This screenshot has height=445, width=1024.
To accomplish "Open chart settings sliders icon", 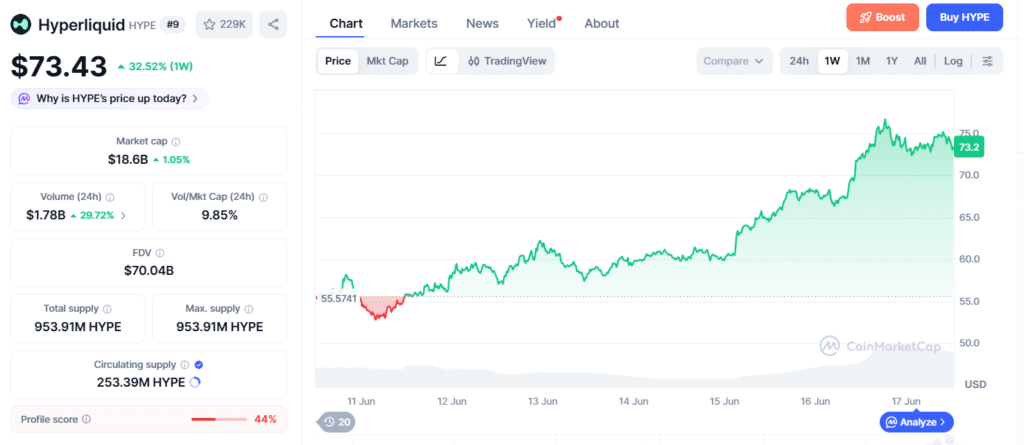I will (988, 61).
